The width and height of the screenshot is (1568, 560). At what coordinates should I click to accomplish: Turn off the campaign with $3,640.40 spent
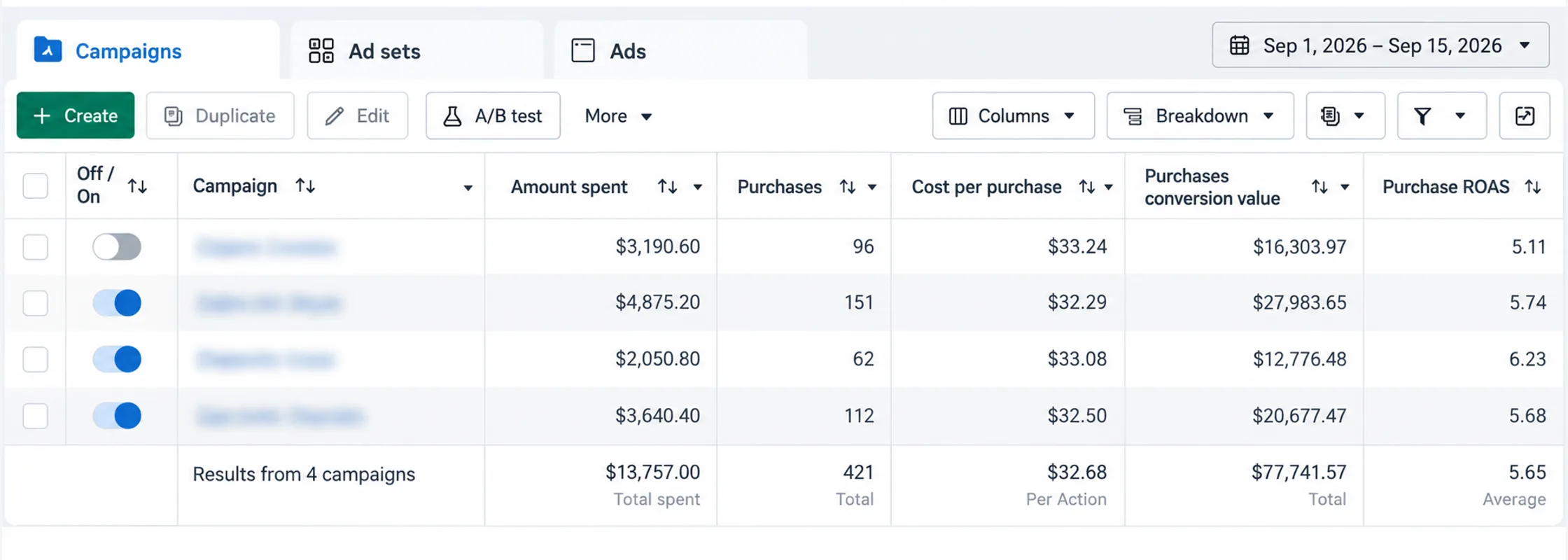(117, 416)
